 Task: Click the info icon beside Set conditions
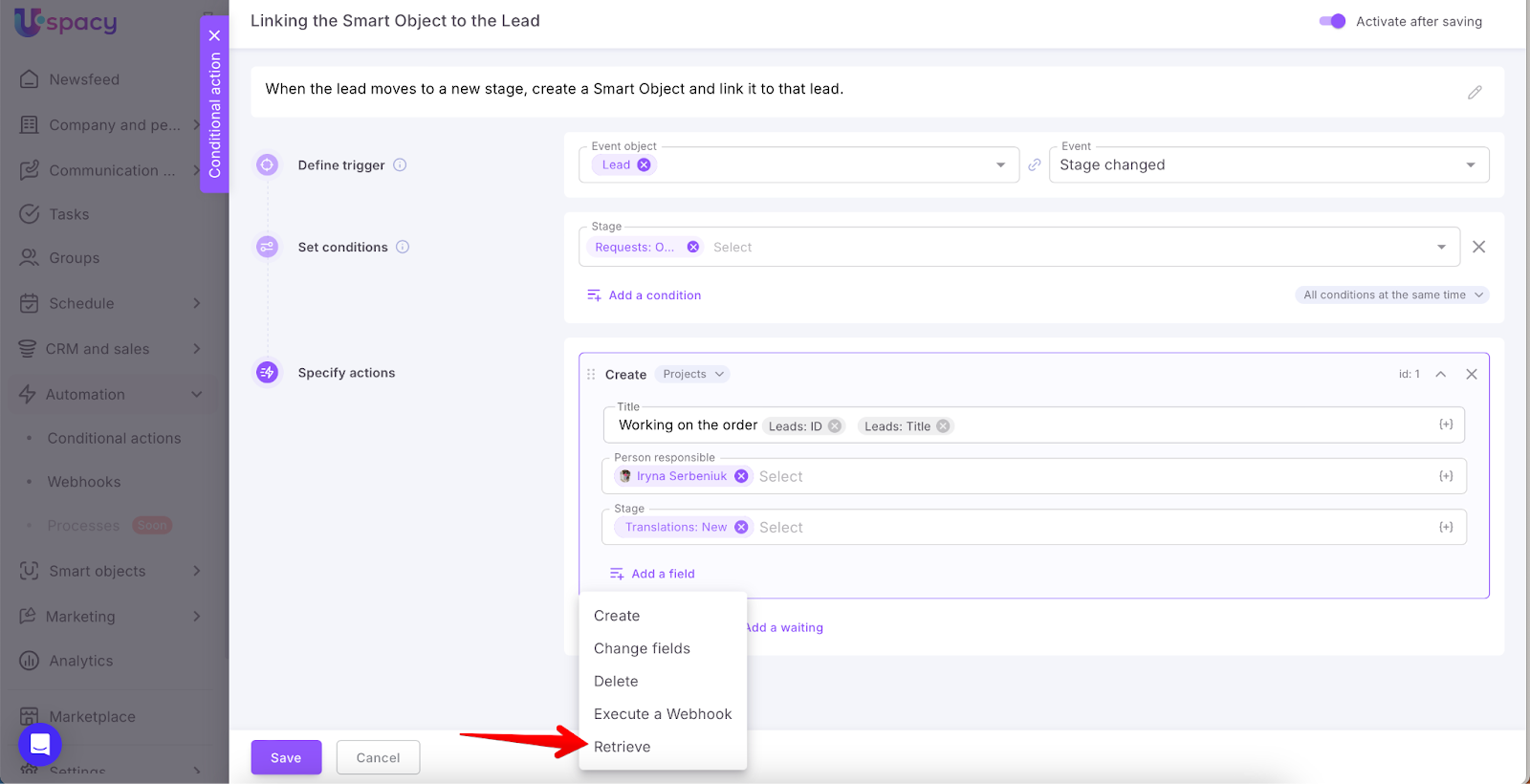pyautogui.click(x=403, y=247)
